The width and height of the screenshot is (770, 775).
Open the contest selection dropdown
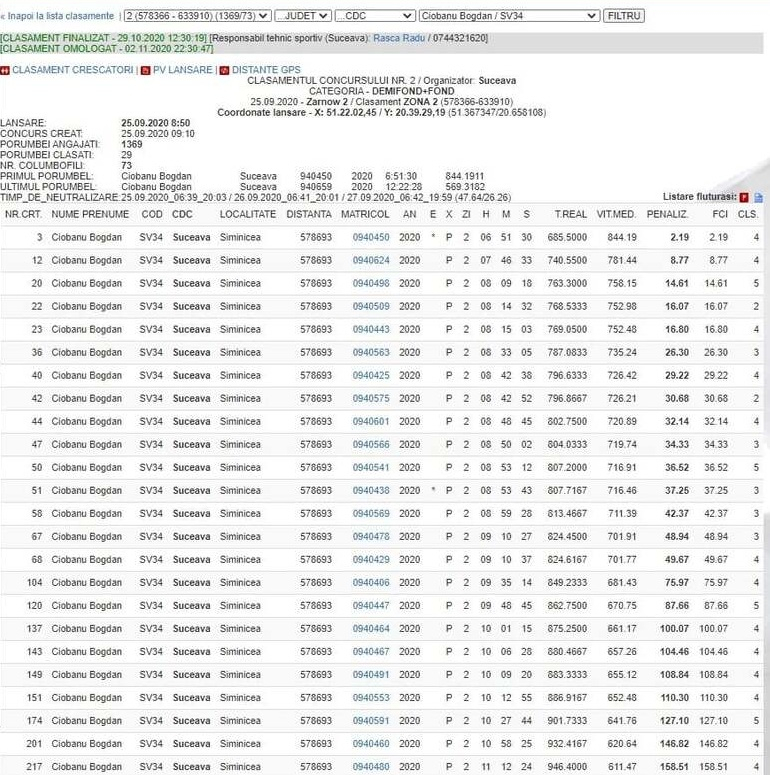tap(196, 16)
